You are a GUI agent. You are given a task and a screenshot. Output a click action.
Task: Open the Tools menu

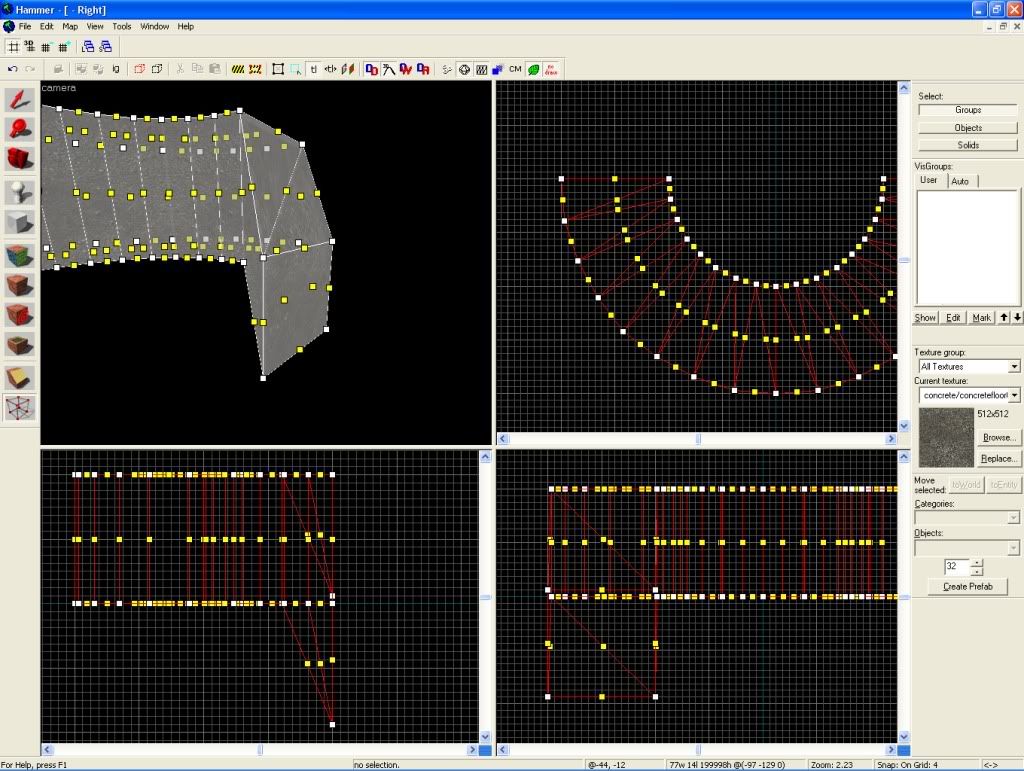point(121,26)
